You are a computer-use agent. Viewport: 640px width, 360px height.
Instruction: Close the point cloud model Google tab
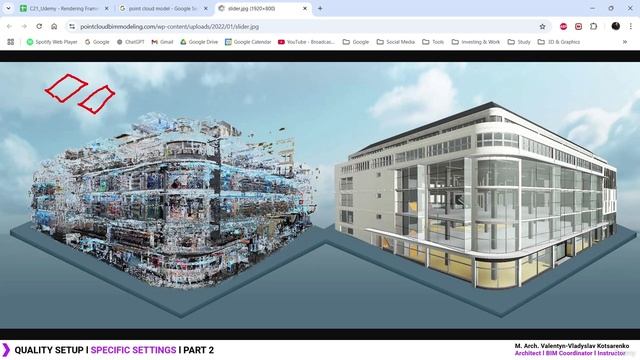[x=206, y=8]
